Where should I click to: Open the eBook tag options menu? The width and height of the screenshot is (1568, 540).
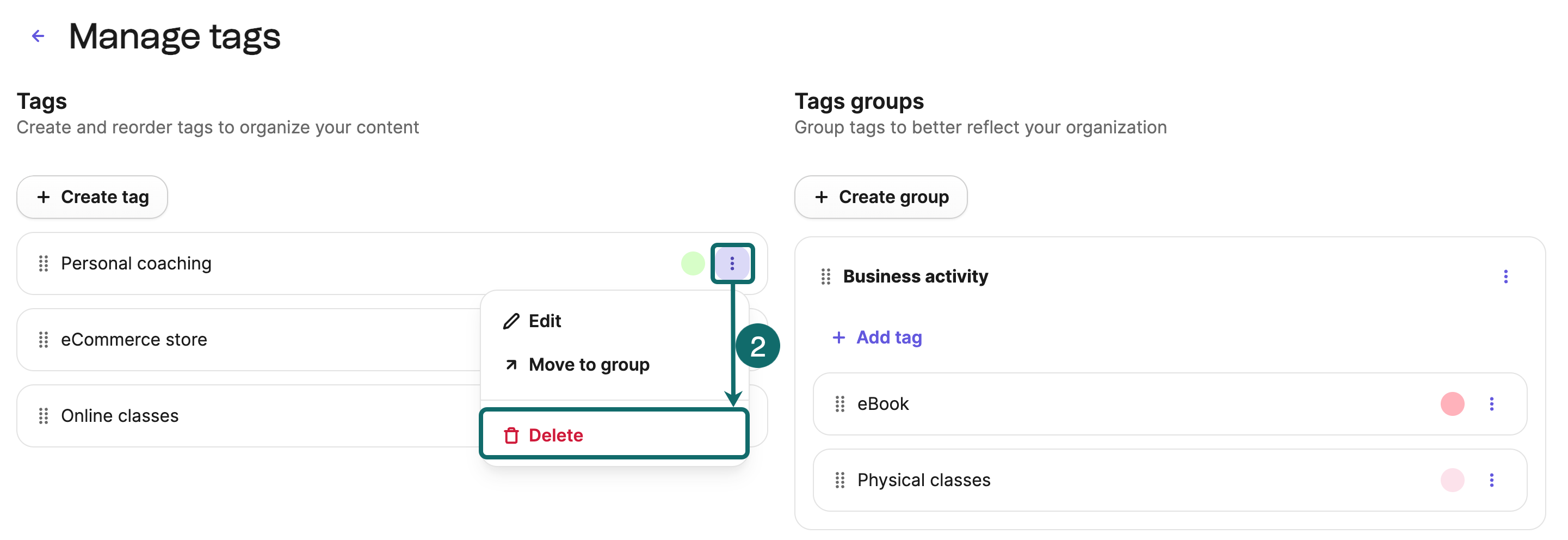coord(1491,404)
